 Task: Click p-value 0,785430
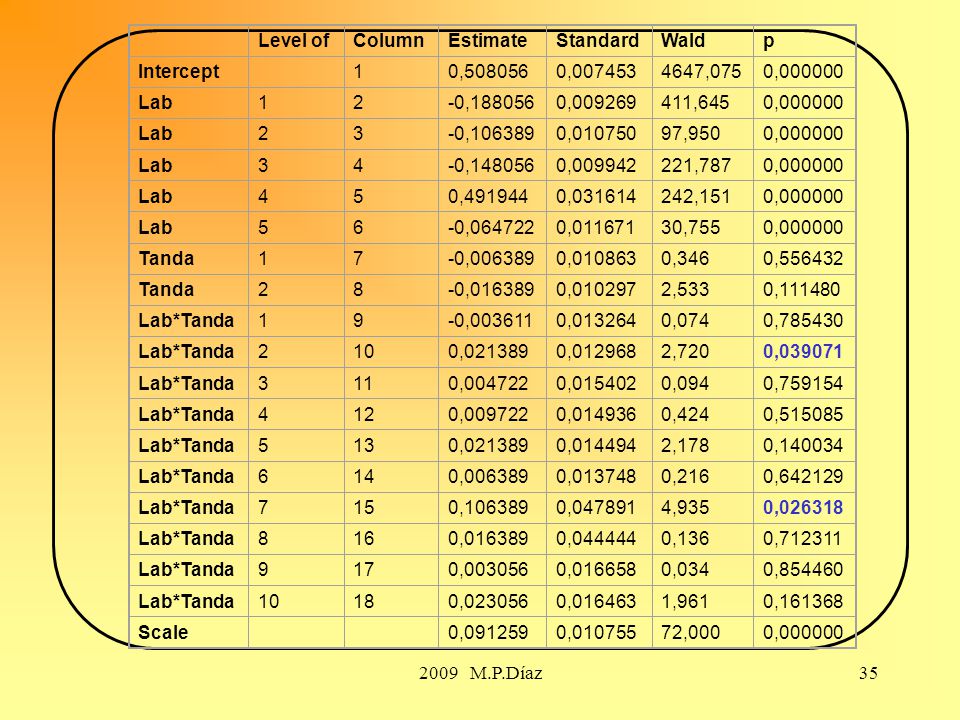pyautogui.click(x=803, y=320)
